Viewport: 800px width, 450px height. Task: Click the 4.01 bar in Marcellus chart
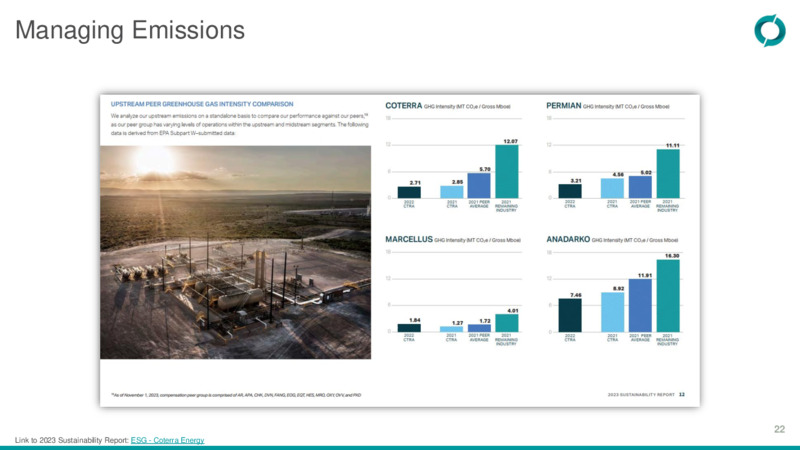pyautogui.click(x=507, y=323)
